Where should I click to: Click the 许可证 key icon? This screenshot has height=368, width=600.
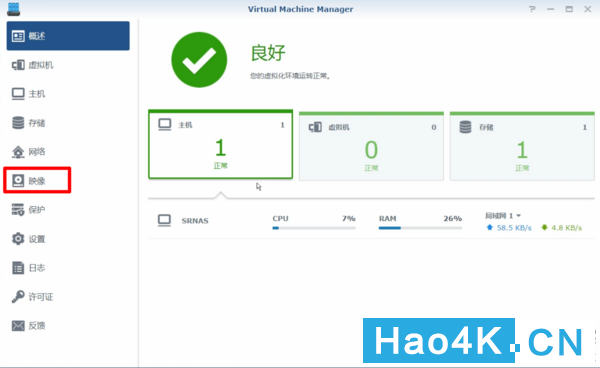pyautogui.click(x=18, y=296)
